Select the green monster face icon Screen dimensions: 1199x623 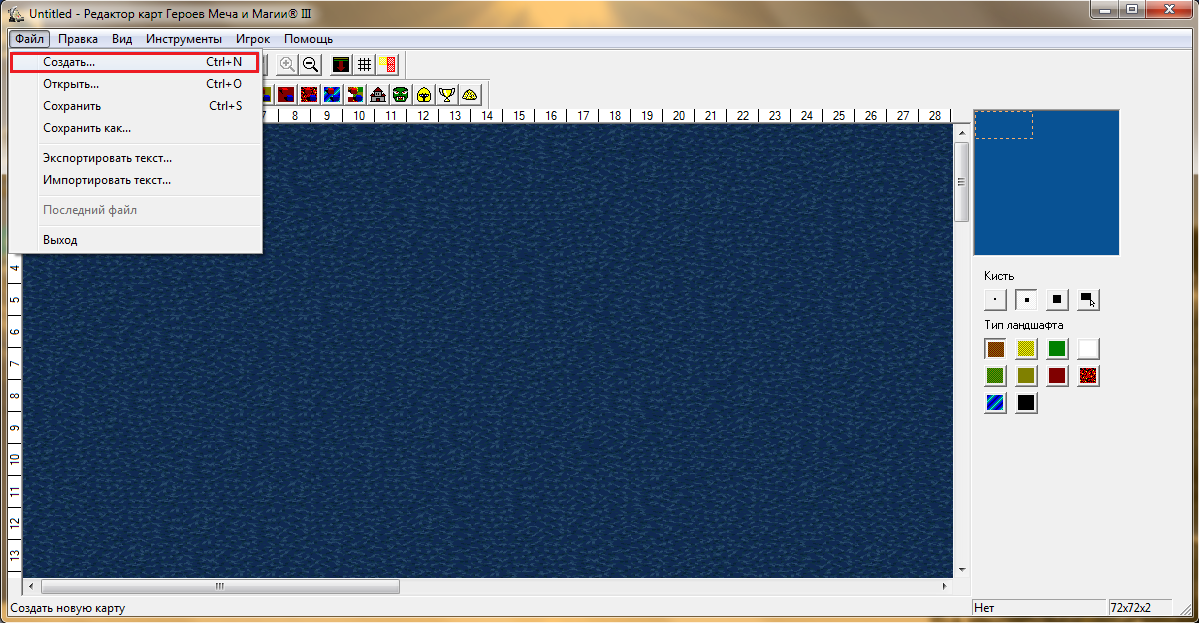pyautogui.click(x=401, y=95)
